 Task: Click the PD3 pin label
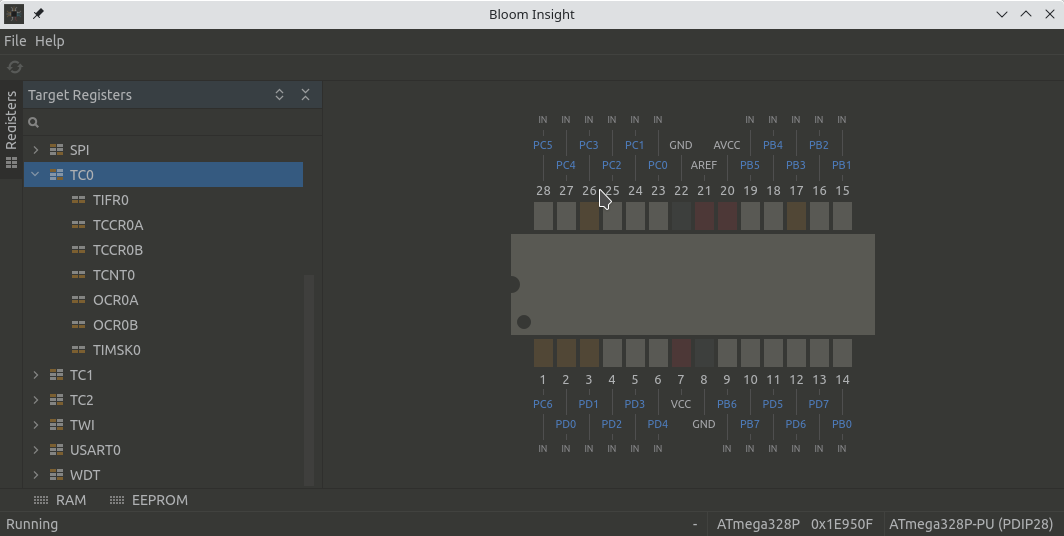coord(634,404)
